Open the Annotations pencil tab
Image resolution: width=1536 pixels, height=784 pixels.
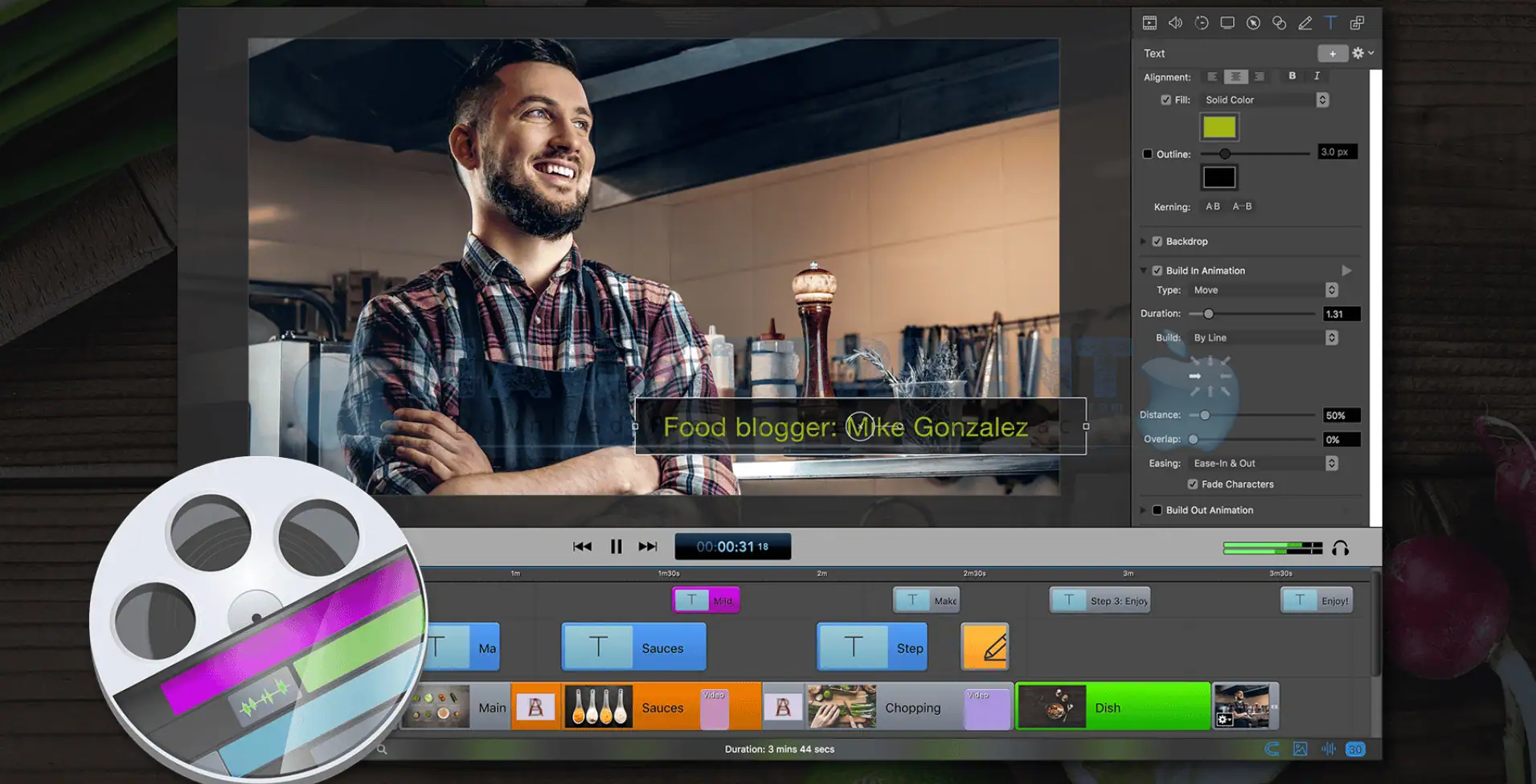coord(1305,23)
